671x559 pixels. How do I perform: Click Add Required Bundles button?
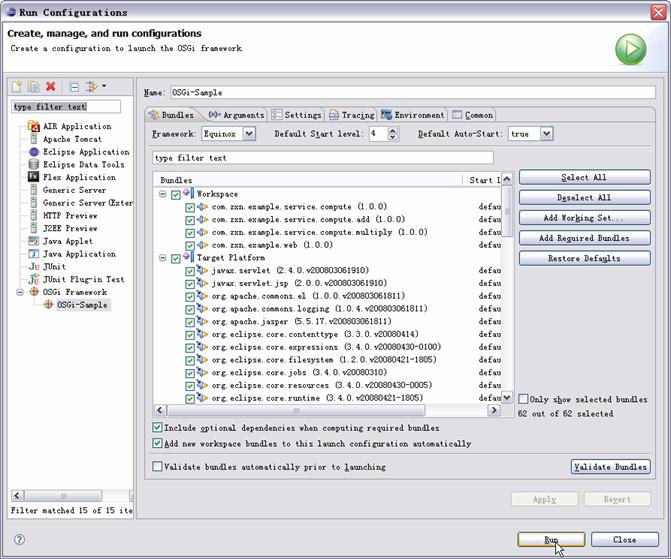(x=585, y=238)
